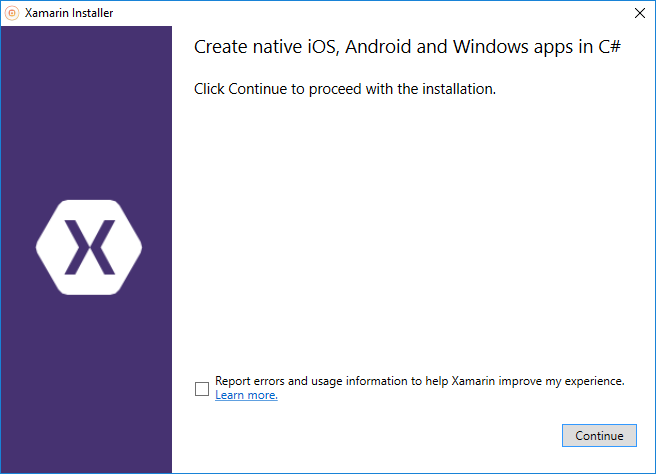Enable the report errors and usage checkbox
The image size is (656, 474).
click(202, 389)
